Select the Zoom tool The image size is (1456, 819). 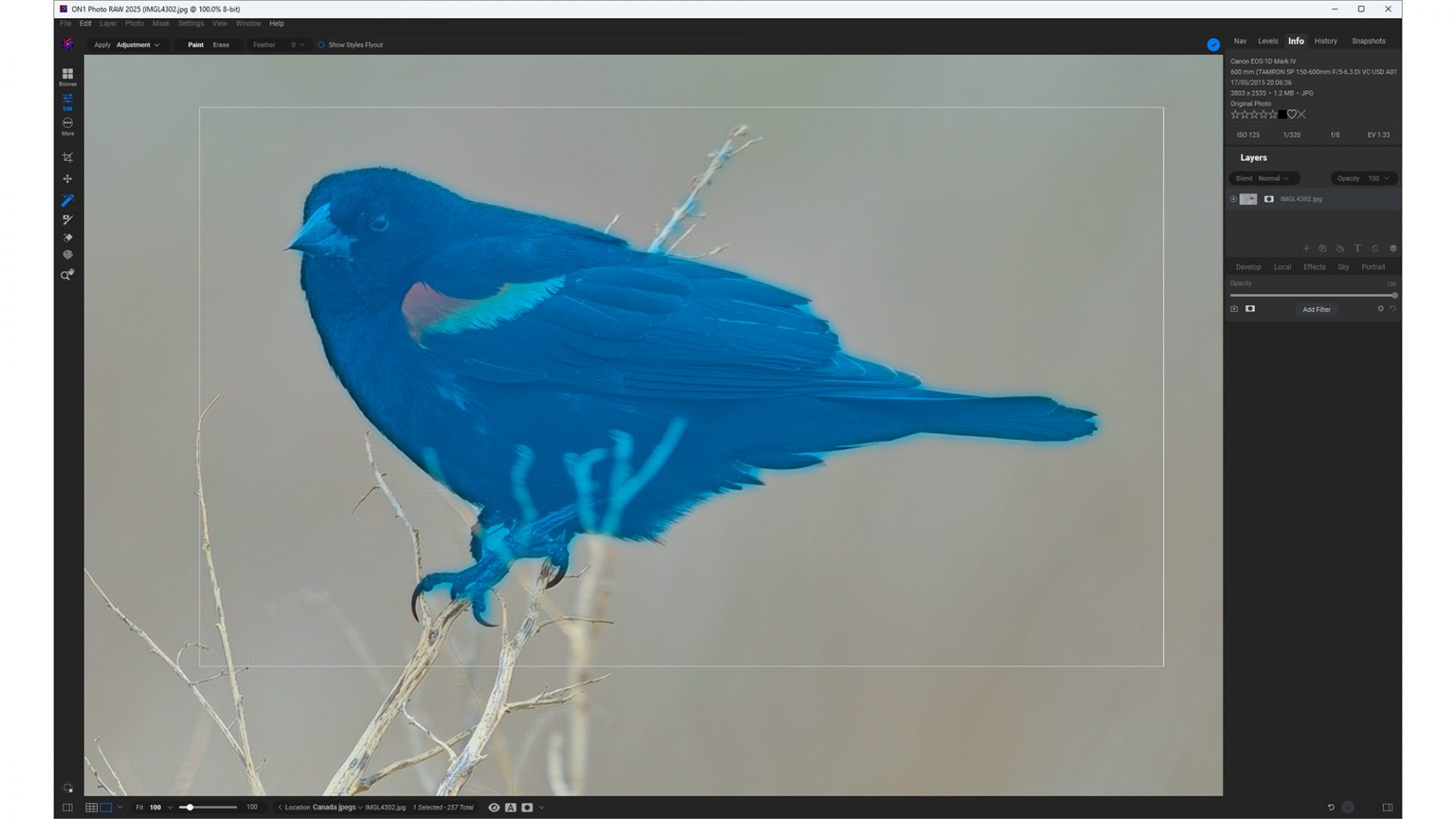click(x=67, y=275)
